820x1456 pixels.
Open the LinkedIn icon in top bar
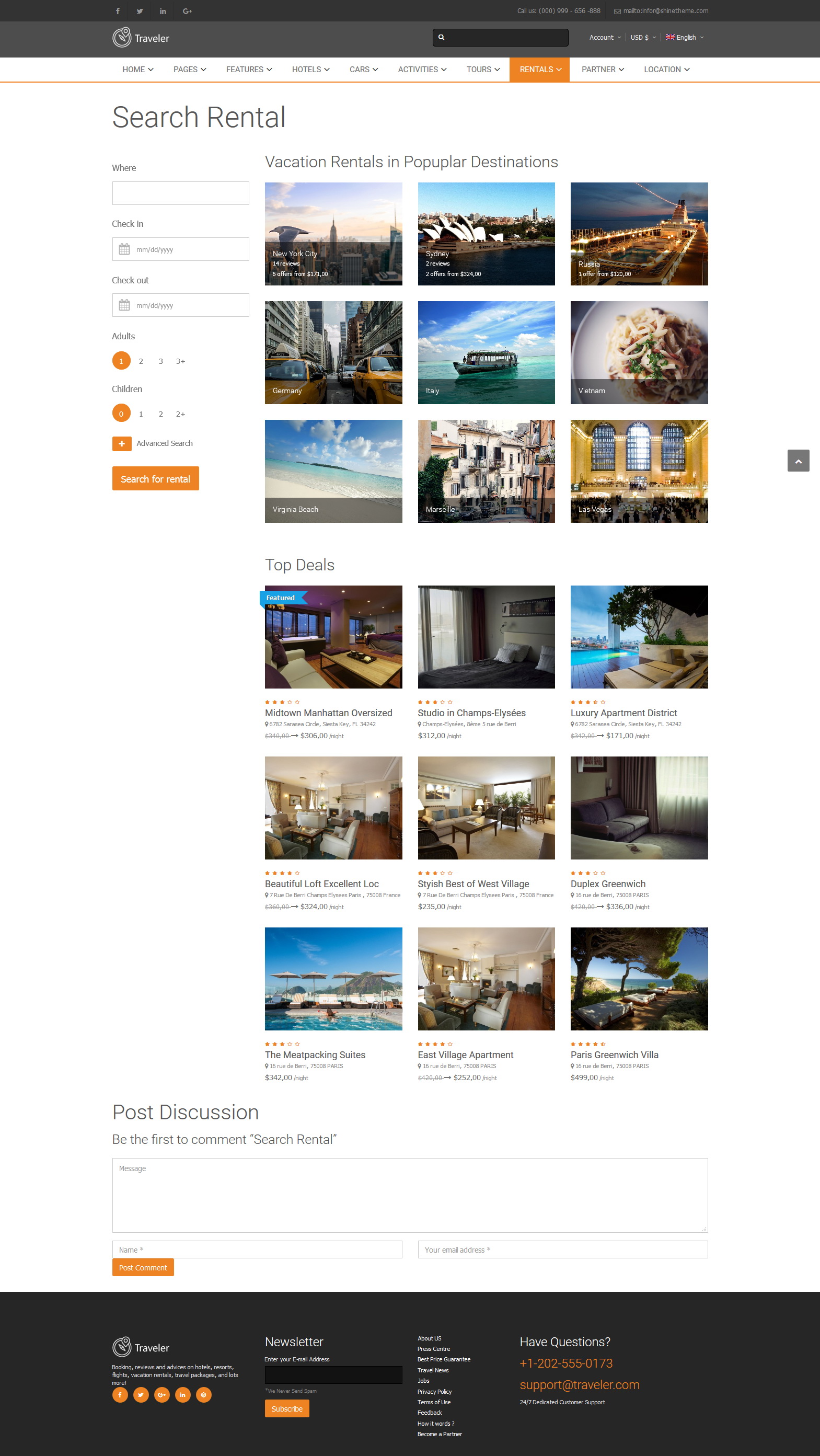pyautogui.click(x=163, y=11)
